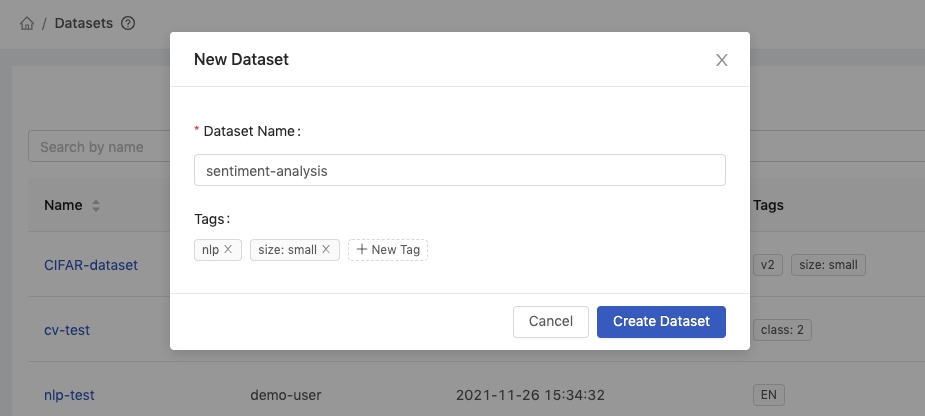Click the Search by name field
The width and height of the screenshot is (925, 416).
(99, 146)
